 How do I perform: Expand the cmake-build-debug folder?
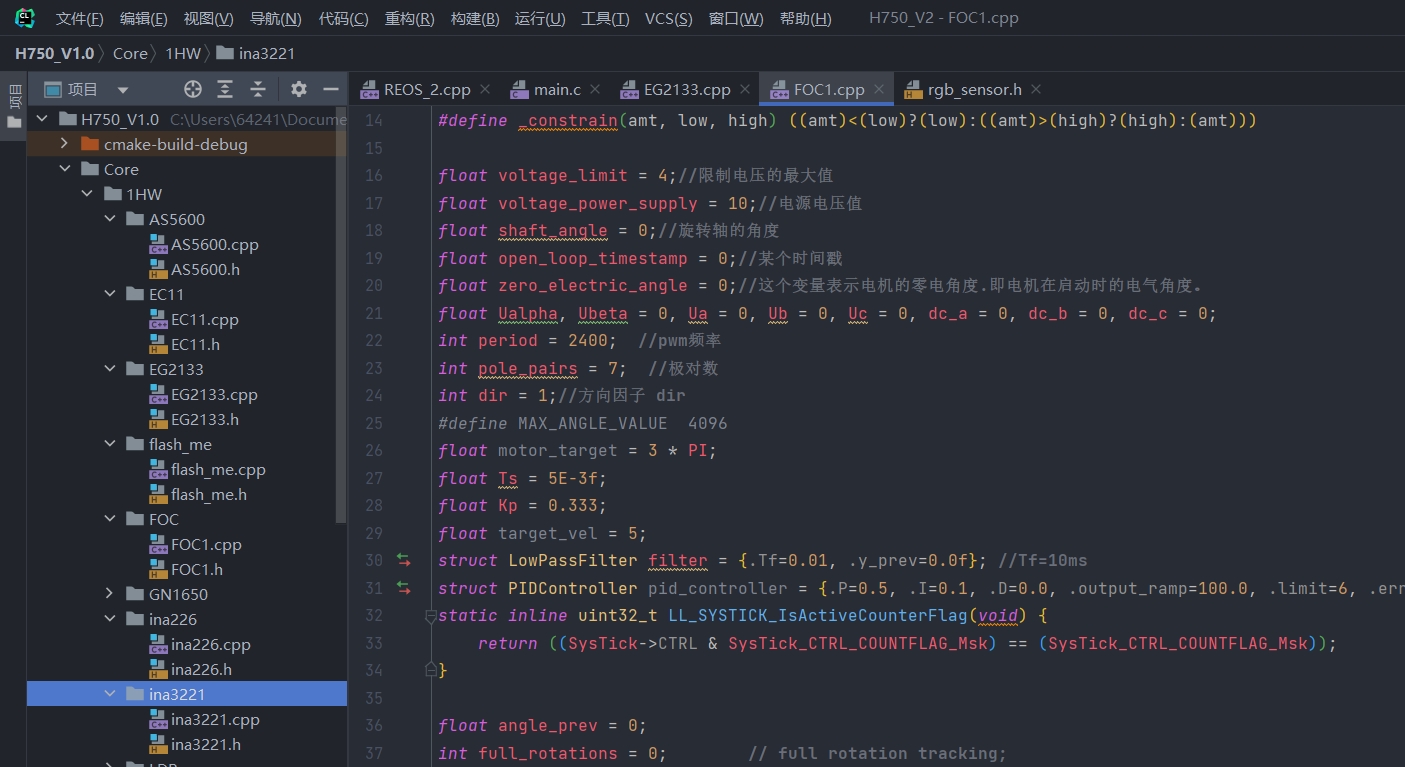coord(64,144)
